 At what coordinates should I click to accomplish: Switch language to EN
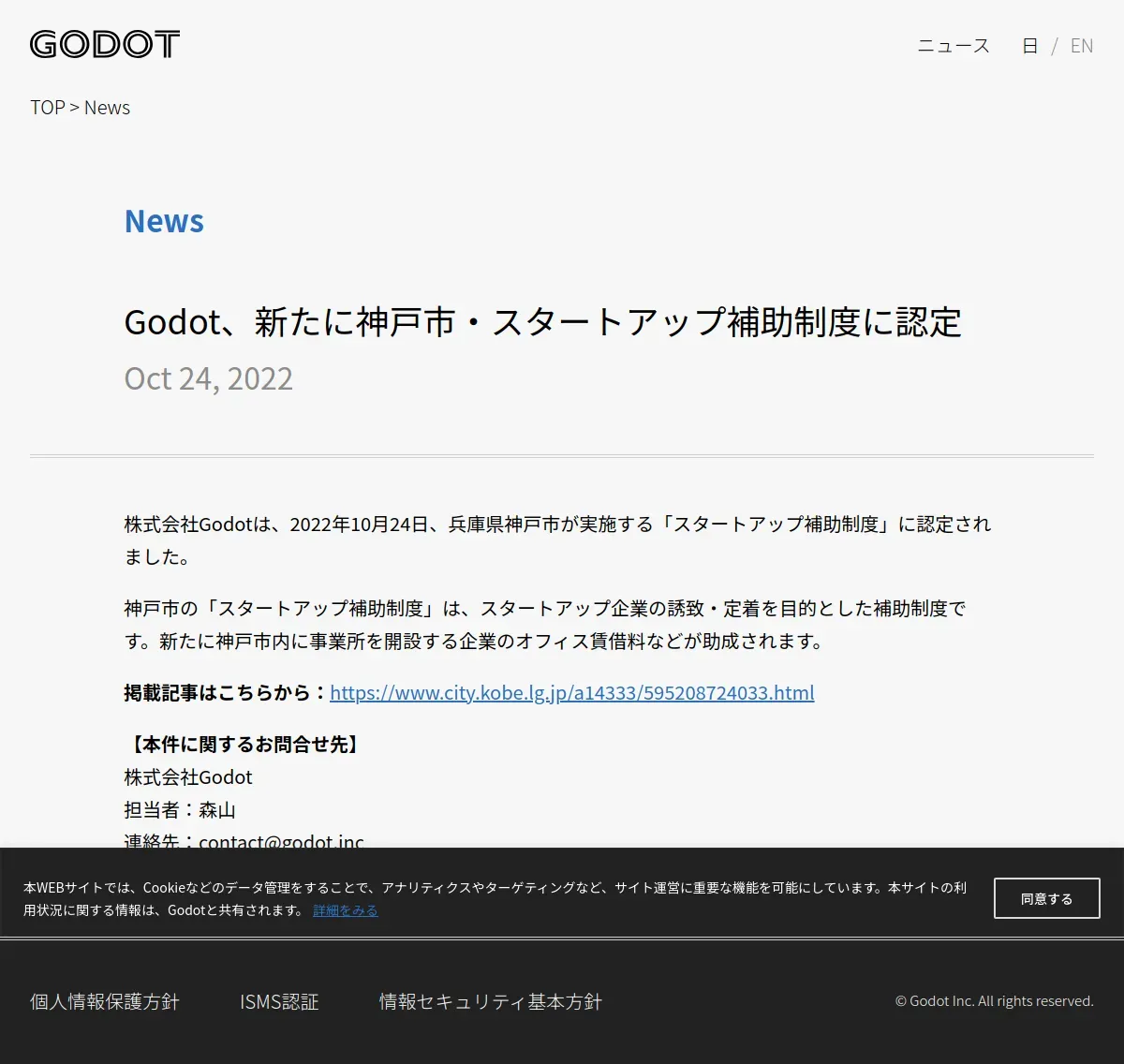pyautogui.click(x=1082, y=46)
